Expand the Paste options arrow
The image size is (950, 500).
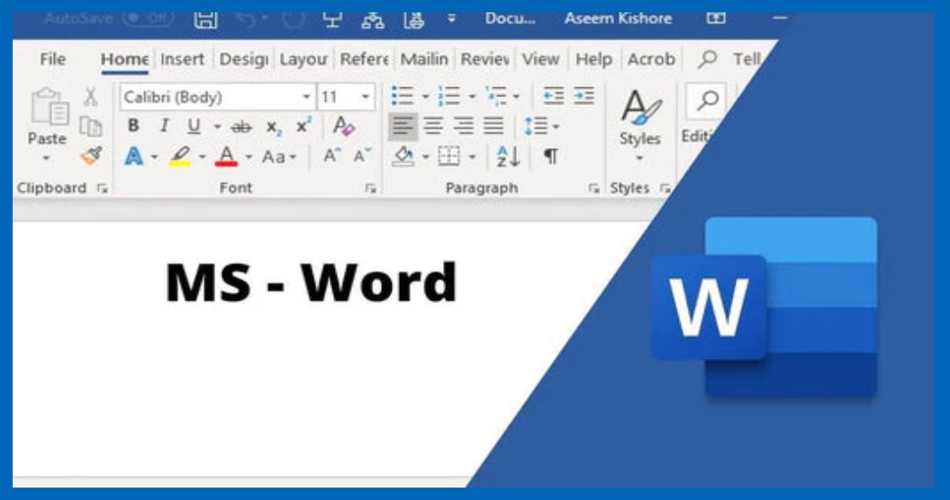tap(47, 159)
